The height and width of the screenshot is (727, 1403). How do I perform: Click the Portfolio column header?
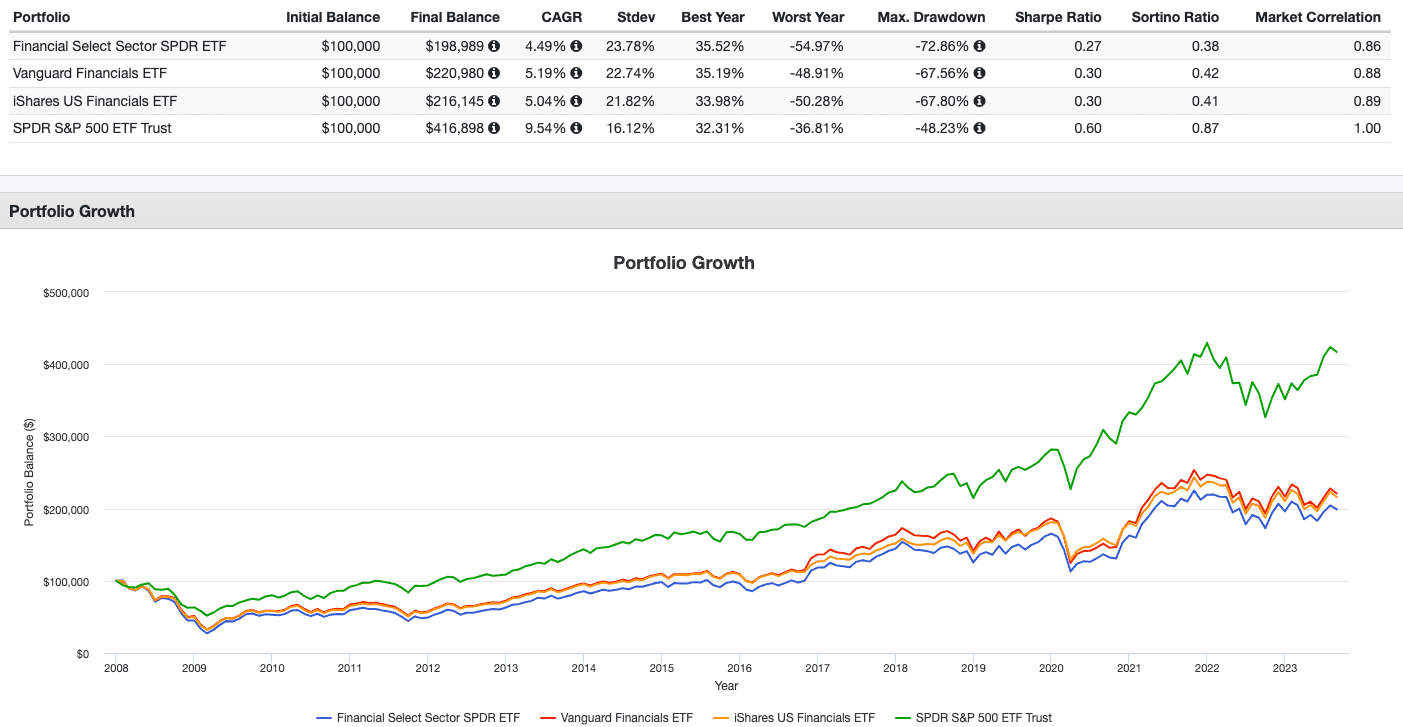41,17
